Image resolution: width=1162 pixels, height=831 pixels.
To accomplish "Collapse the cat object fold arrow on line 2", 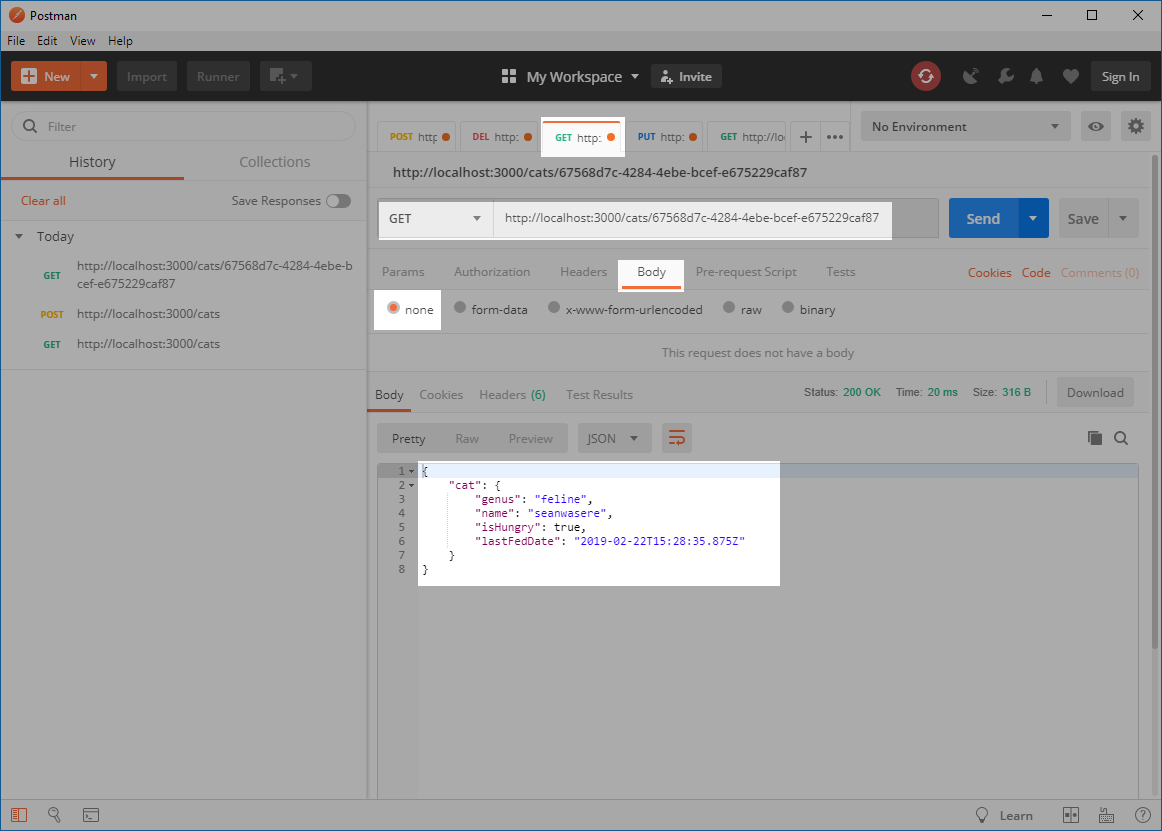I will (x=412, y=486).
